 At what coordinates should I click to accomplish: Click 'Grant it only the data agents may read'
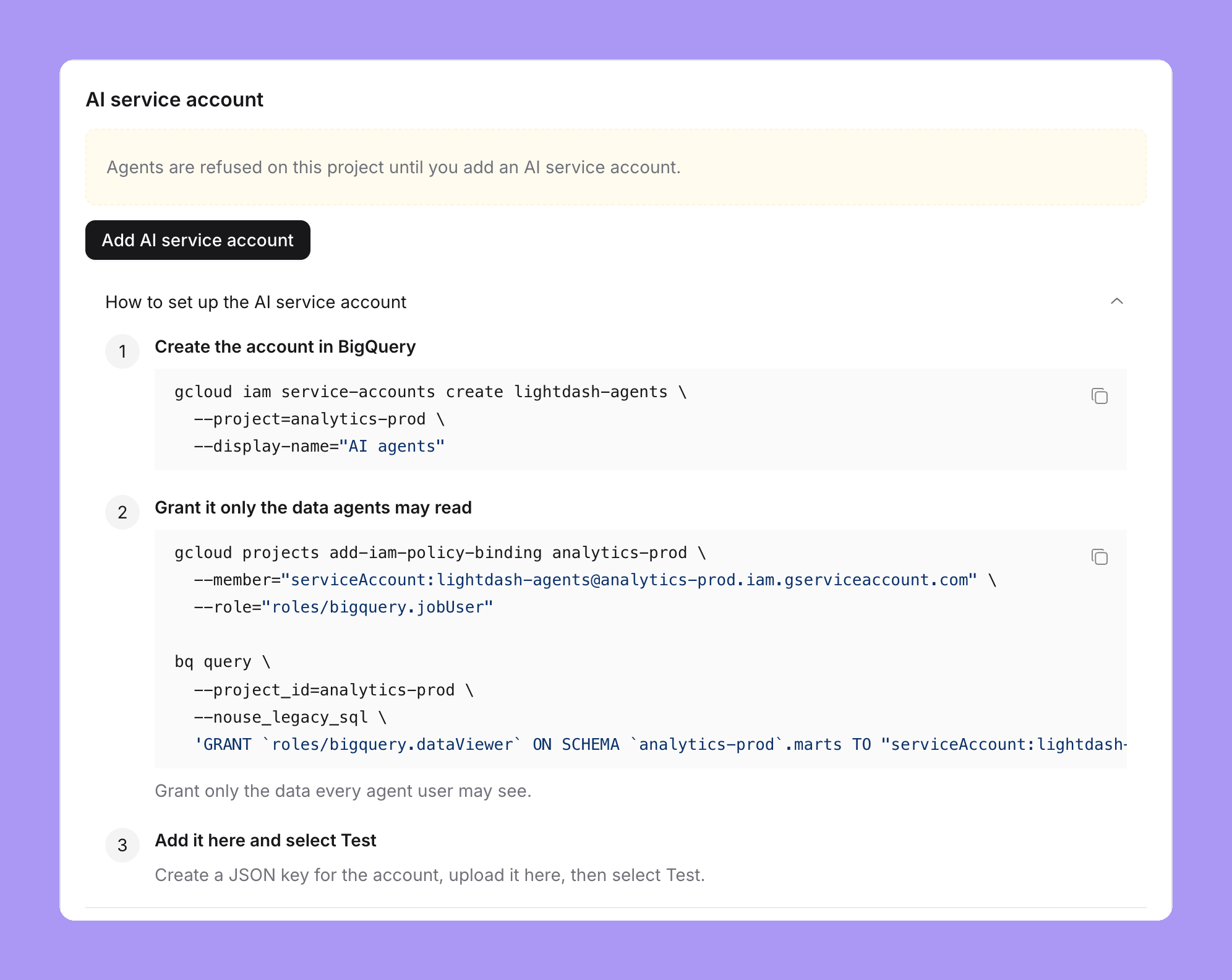pyautogui.click(x=313, y=507)
